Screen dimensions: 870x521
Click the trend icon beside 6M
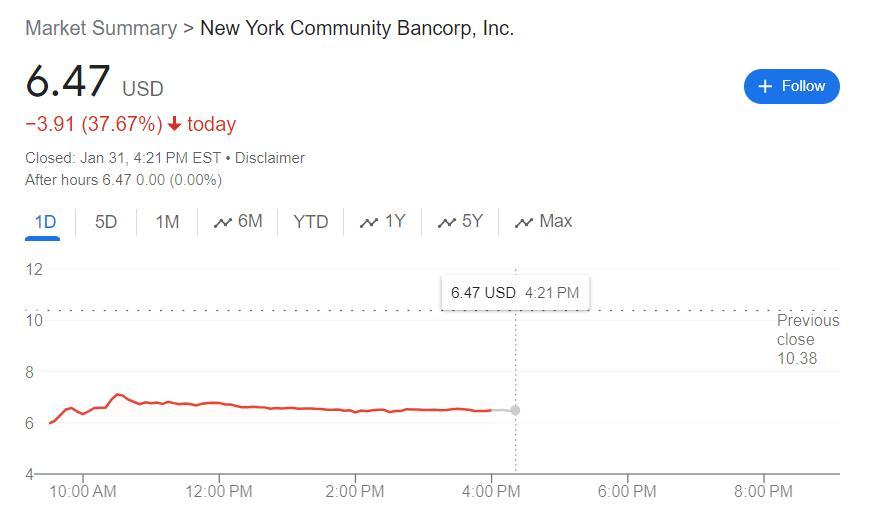(223, 223)
